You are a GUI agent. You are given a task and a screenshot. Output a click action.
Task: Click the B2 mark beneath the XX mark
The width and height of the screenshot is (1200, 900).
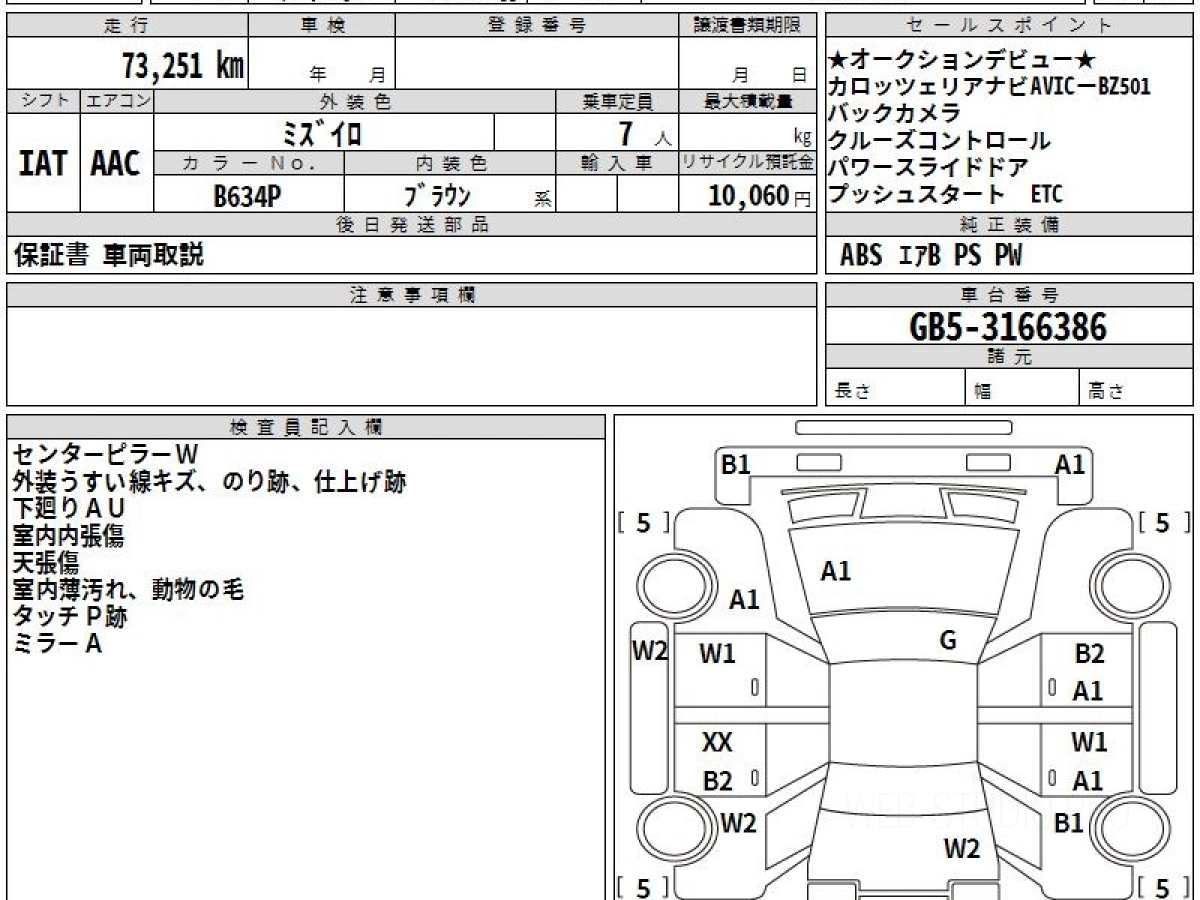tap(717, 782)
